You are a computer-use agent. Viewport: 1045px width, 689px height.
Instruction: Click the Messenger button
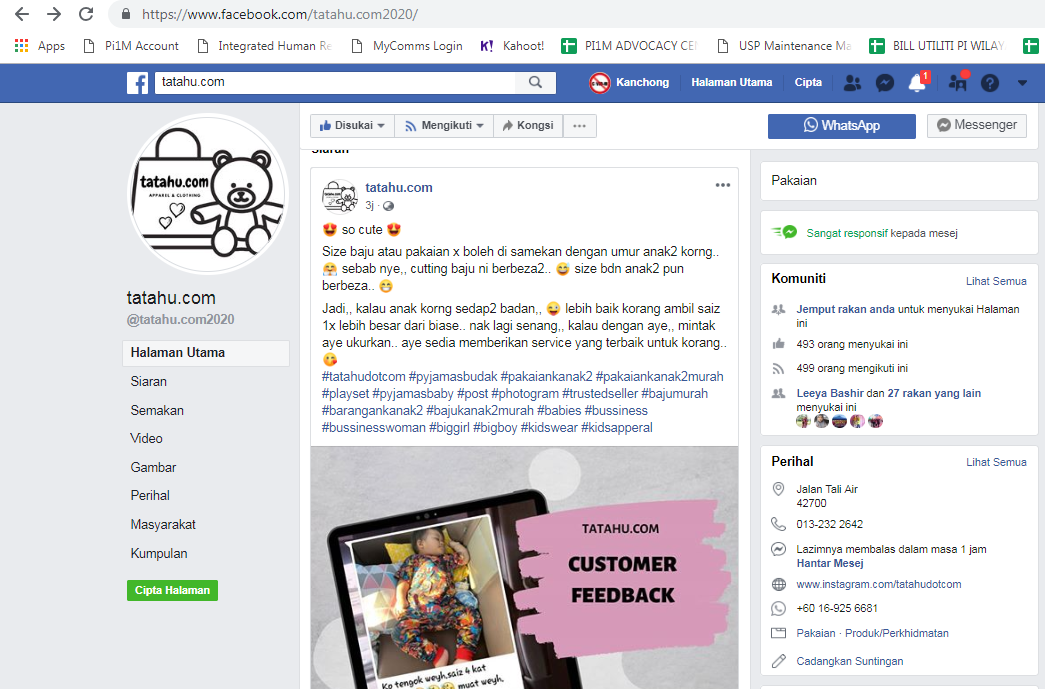[977, 125]
